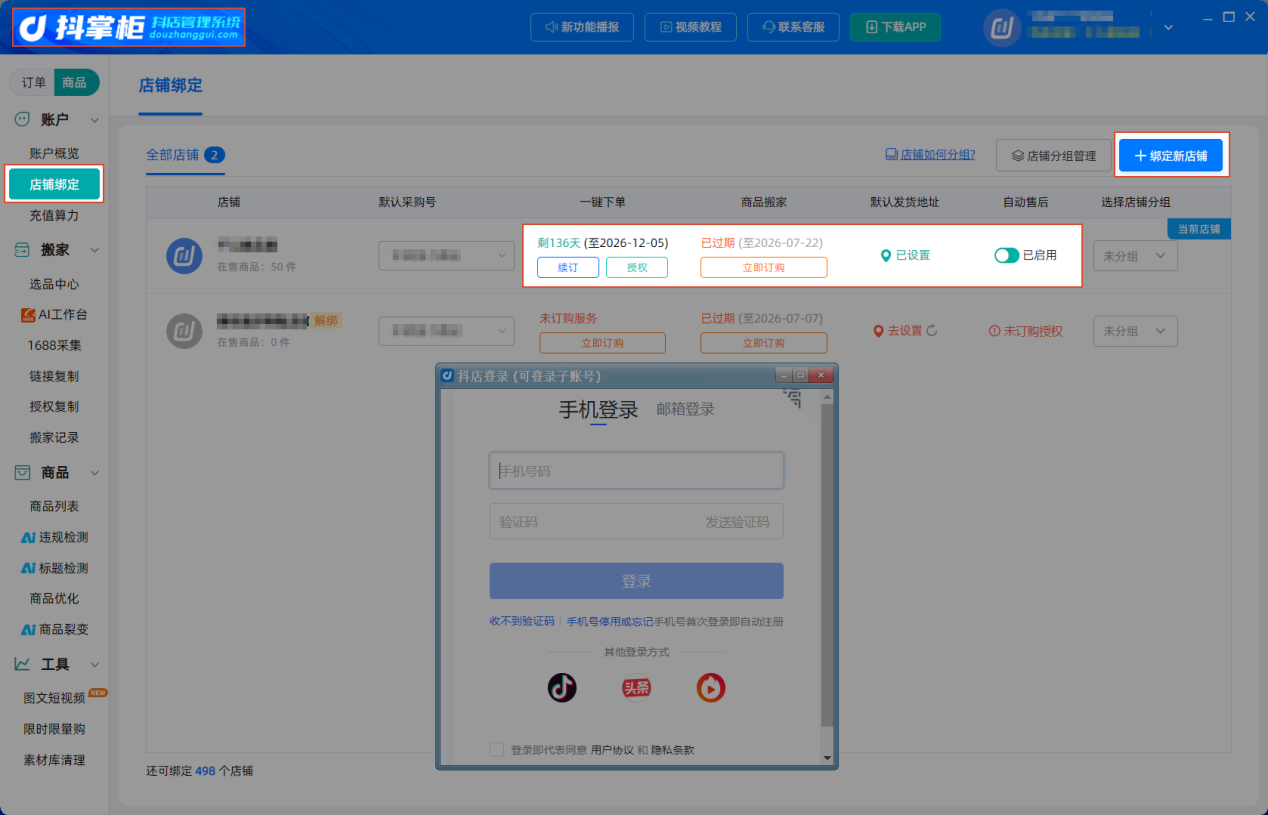
Task: Open 选品中心 in sidebar
Action: coord(54,284)
